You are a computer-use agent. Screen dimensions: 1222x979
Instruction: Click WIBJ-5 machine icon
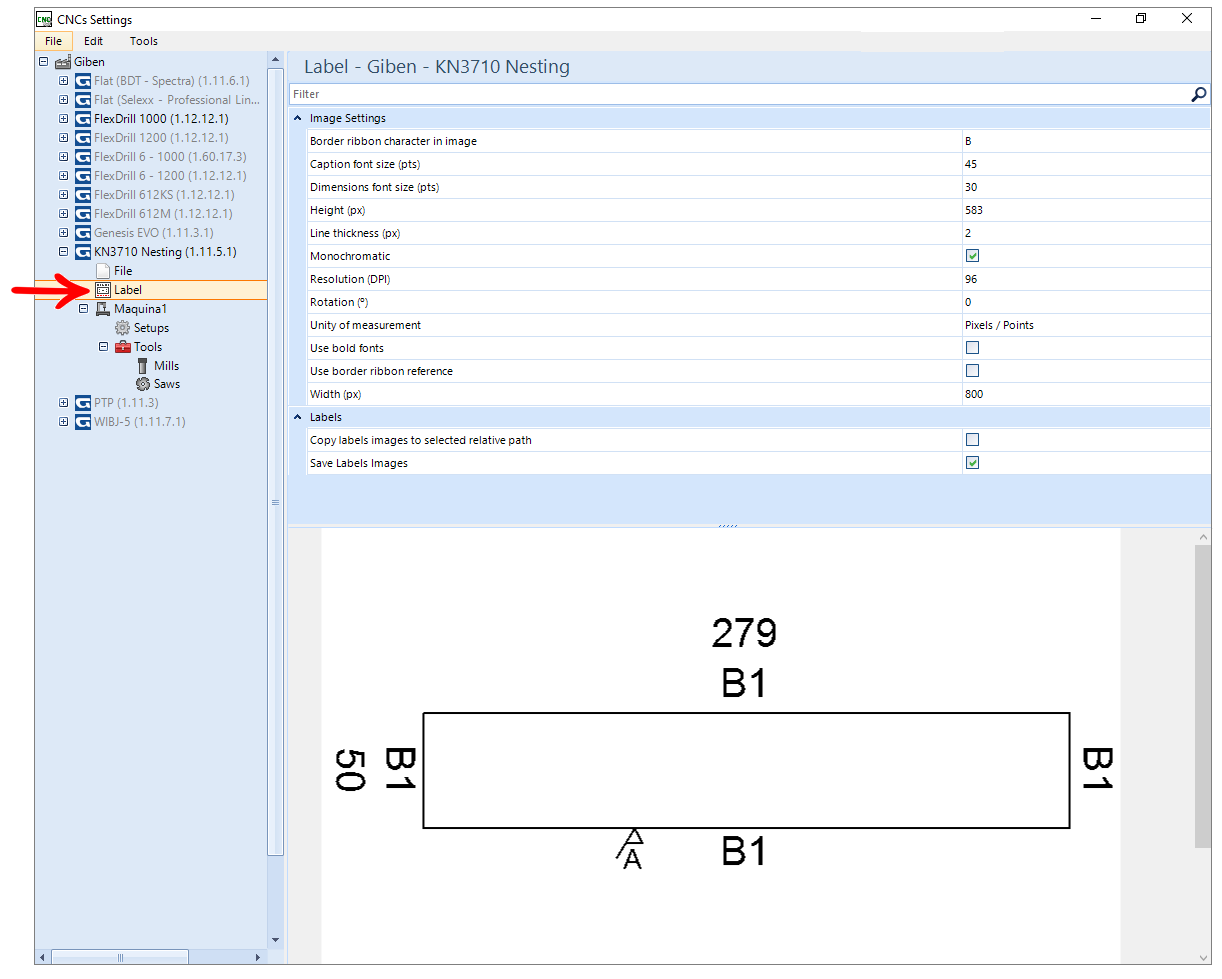tap(83, 422)
